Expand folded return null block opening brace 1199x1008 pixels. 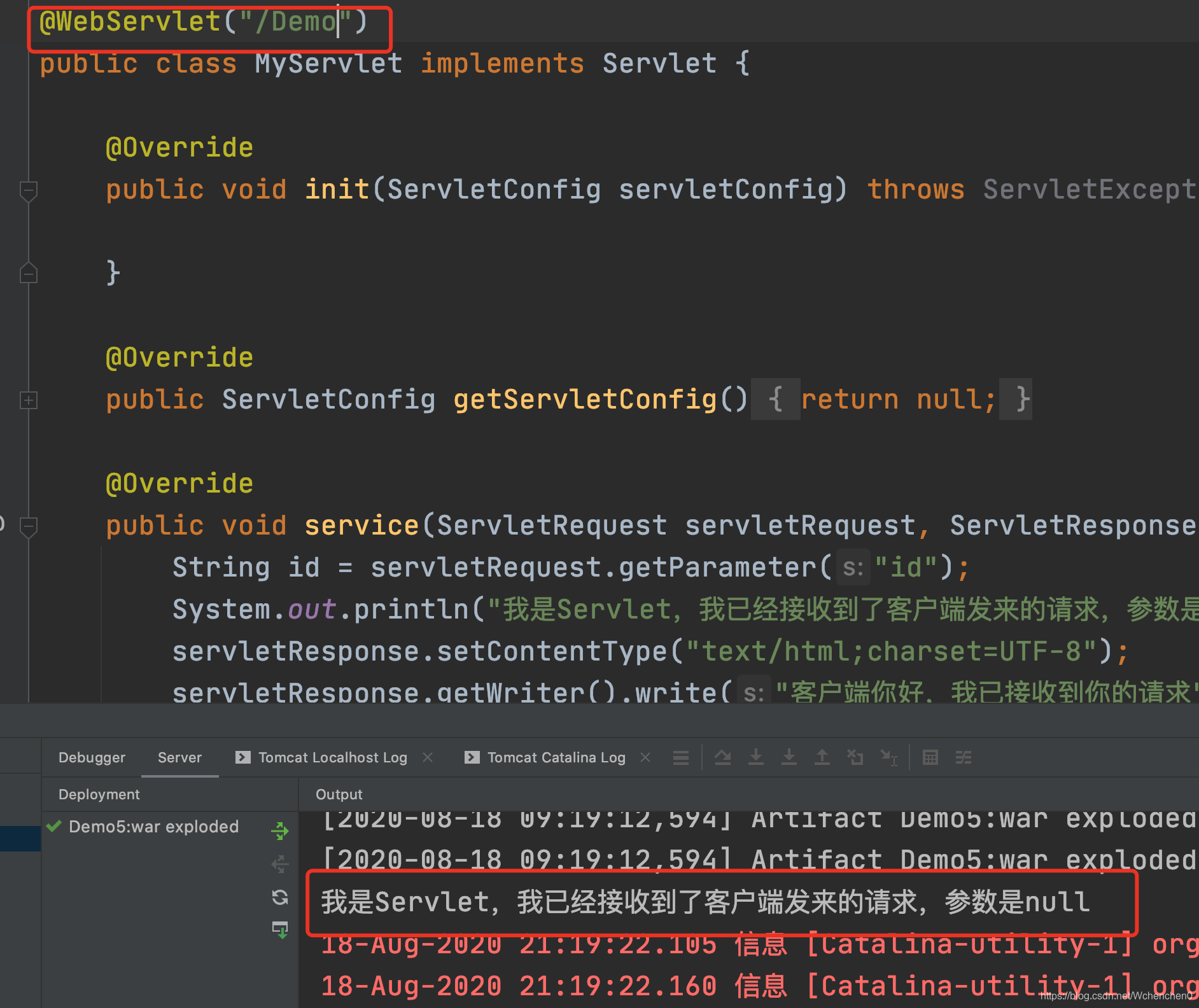(x=775, y=400)
